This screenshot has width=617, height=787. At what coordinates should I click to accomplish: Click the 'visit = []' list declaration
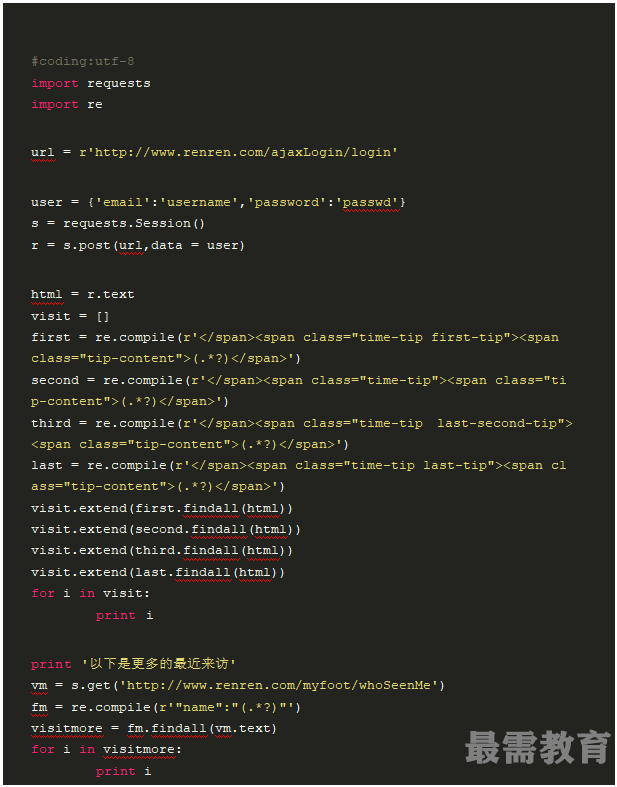click(x=70, y=316)
